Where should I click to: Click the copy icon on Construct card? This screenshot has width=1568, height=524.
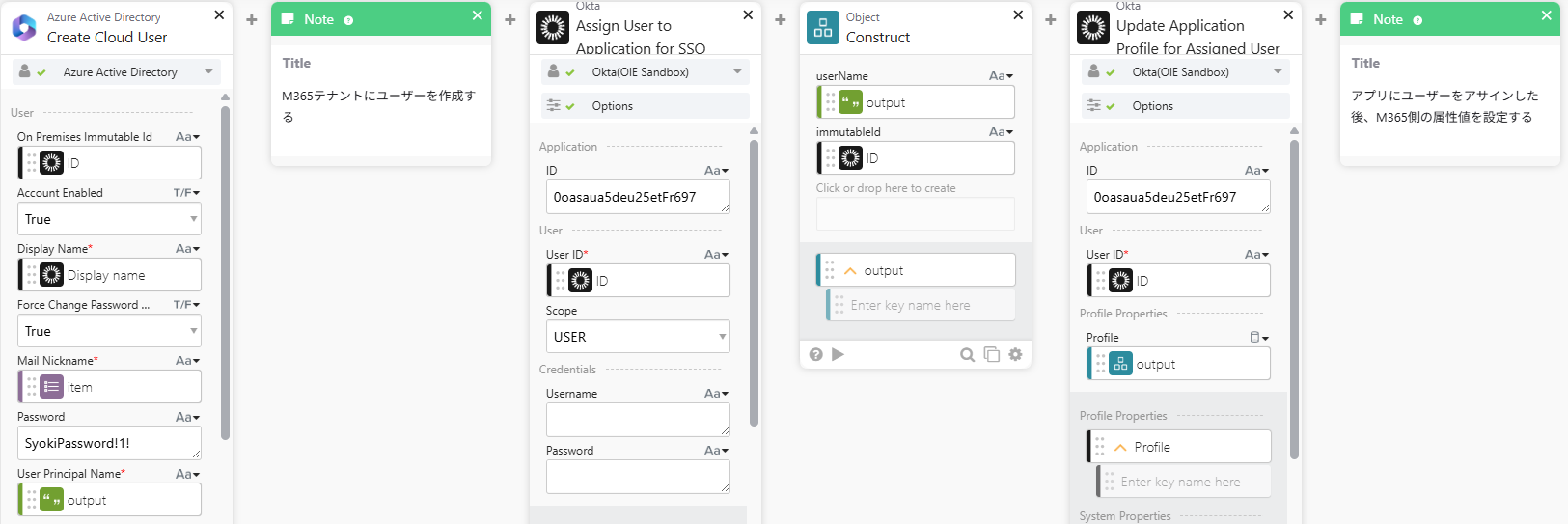coord(991,354)
